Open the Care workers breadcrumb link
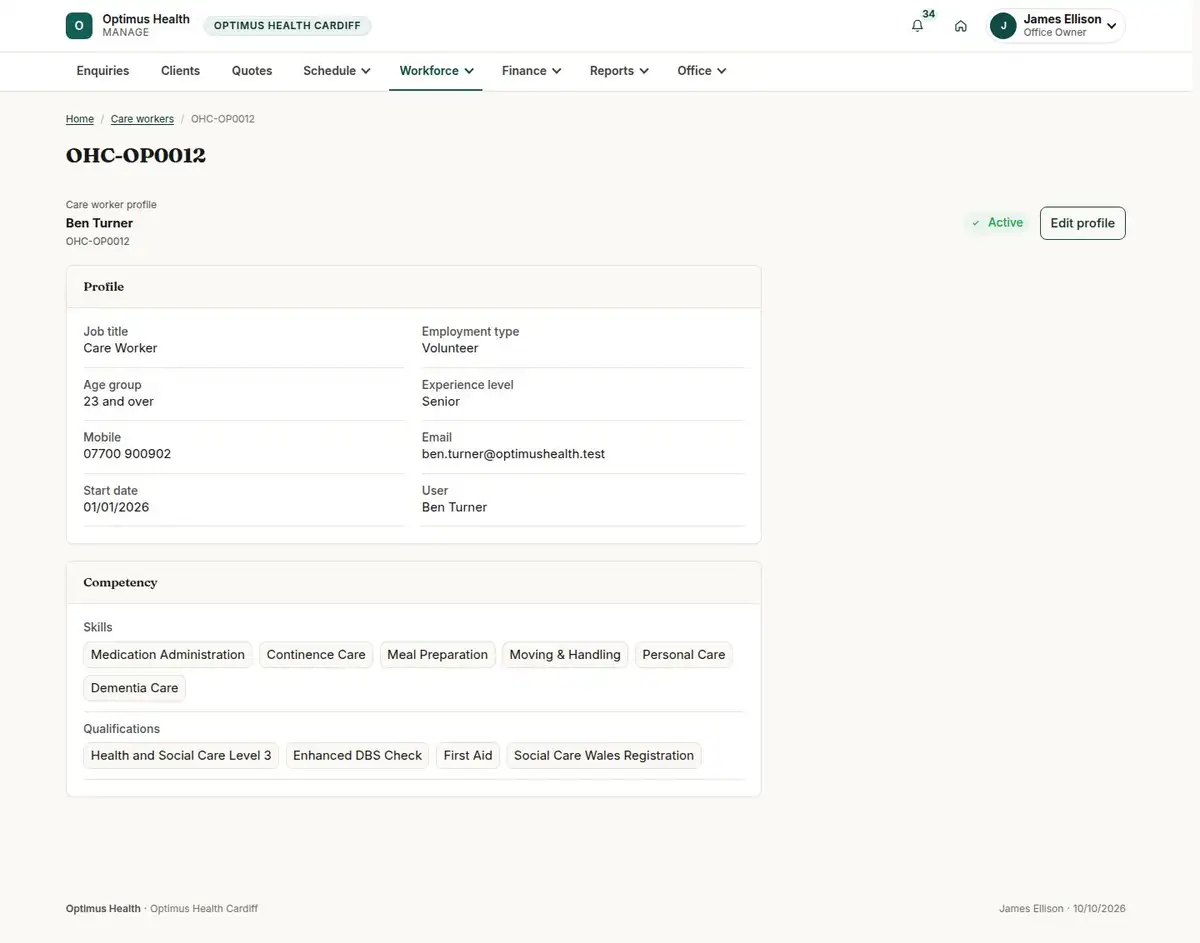 coord(142,119)
